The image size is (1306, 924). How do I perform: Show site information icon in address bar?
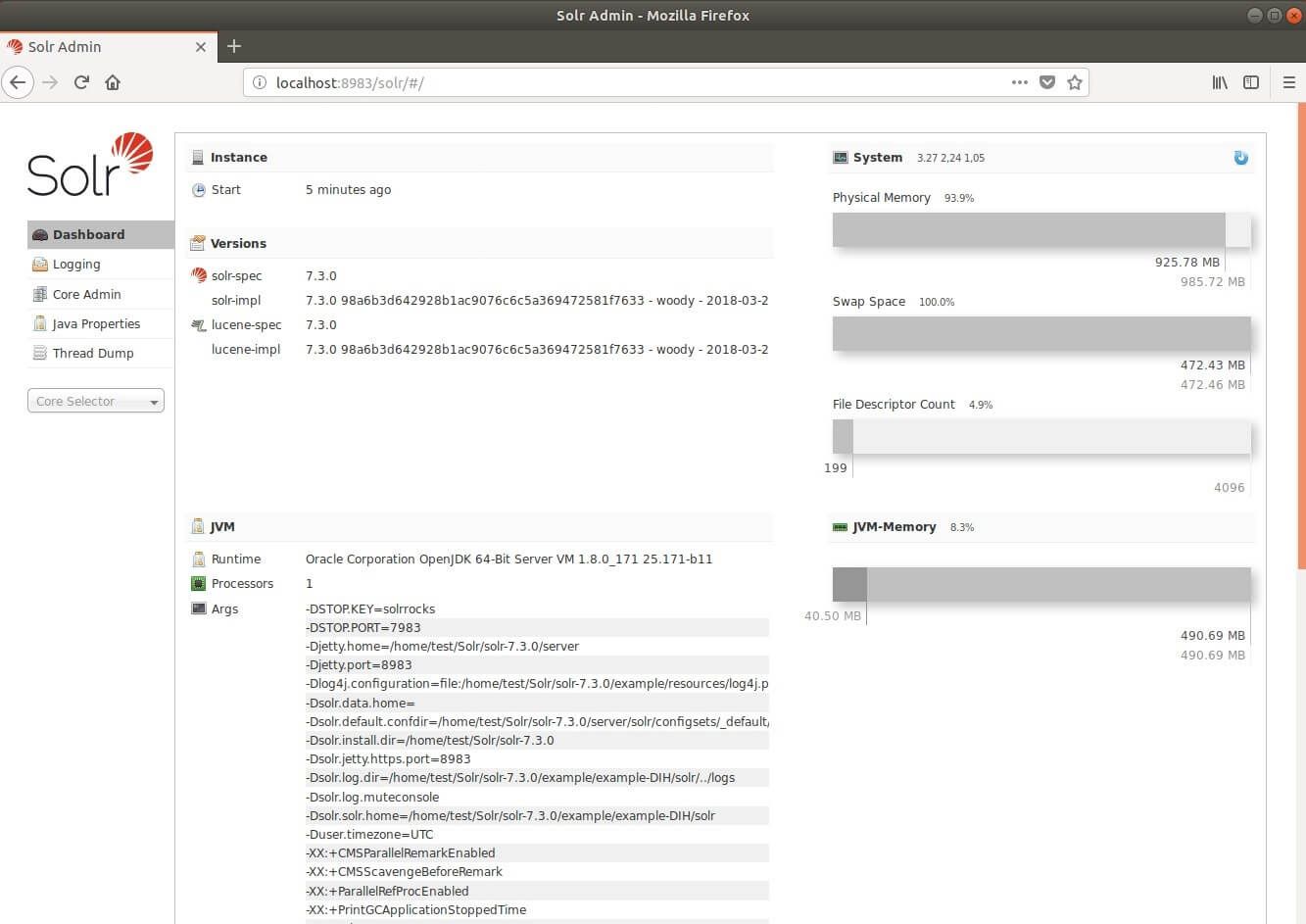pyautogui.click(x=260, y=82)
